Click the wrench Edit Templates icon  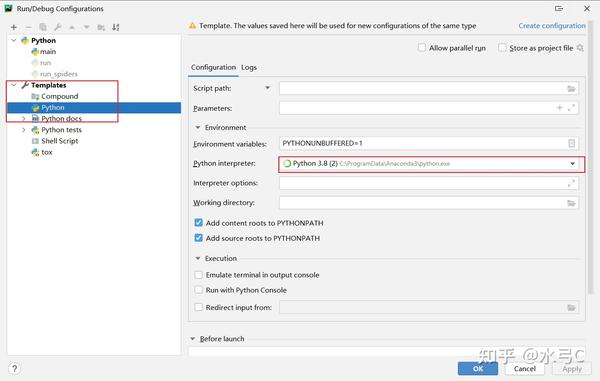coord(57,27)
